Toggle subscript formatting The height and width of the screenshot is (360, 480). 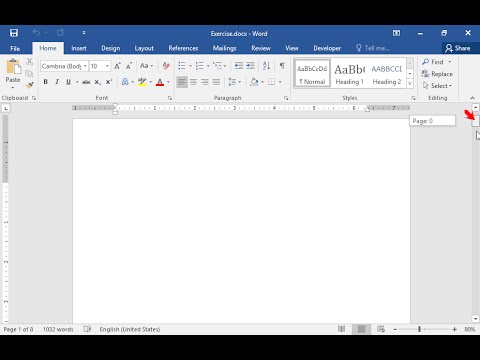pyautogui.click(x=97, y=82)
